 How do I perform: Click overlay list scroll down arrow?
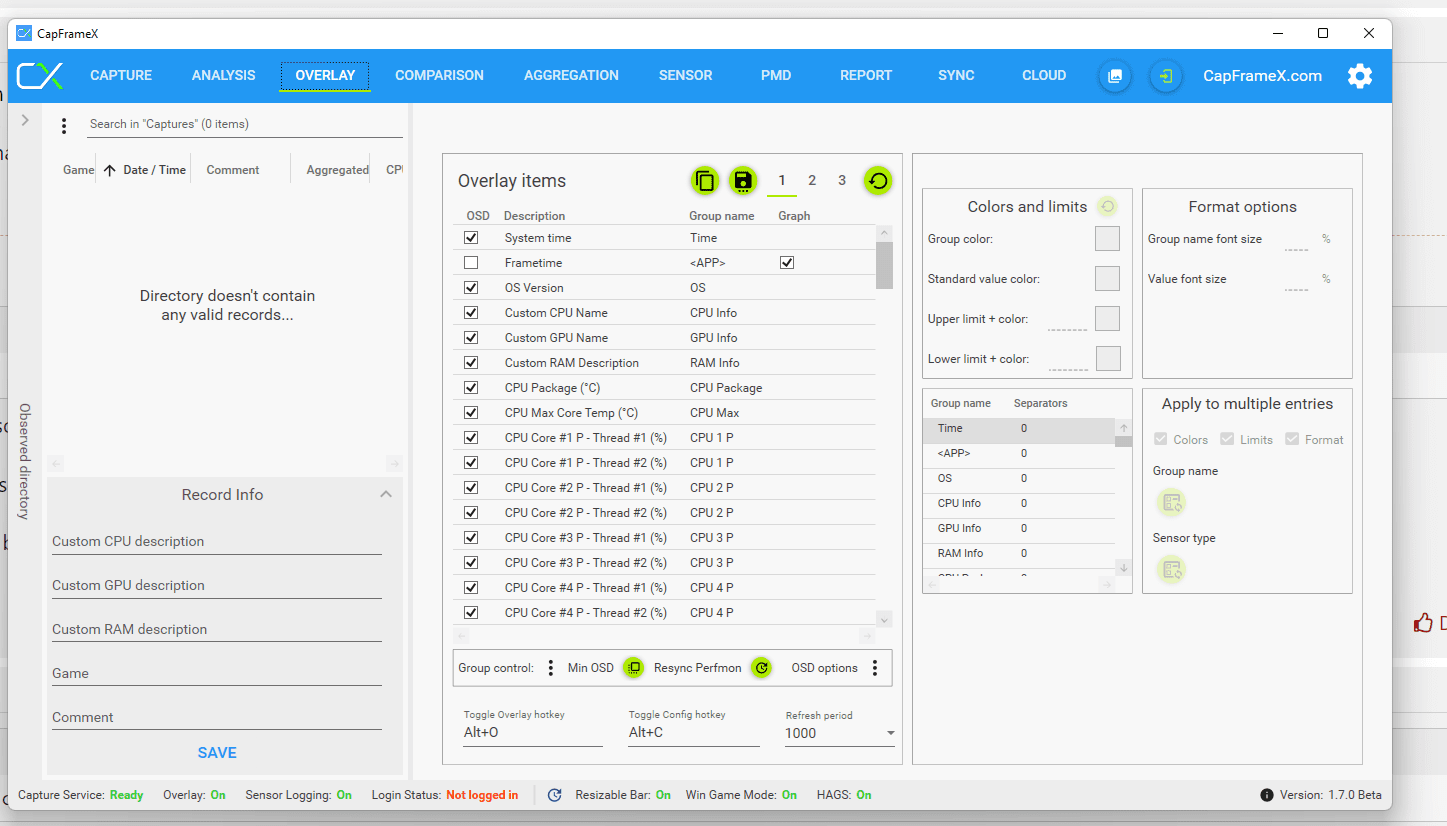click(884, 620)
